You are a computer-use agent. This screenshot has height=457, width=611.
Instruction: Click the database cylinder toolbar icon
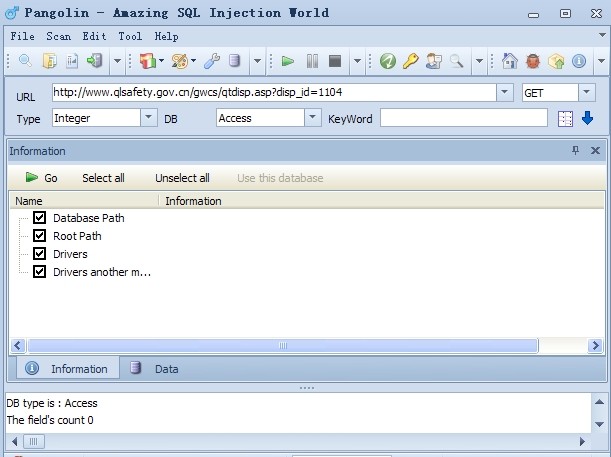point(235,61)
